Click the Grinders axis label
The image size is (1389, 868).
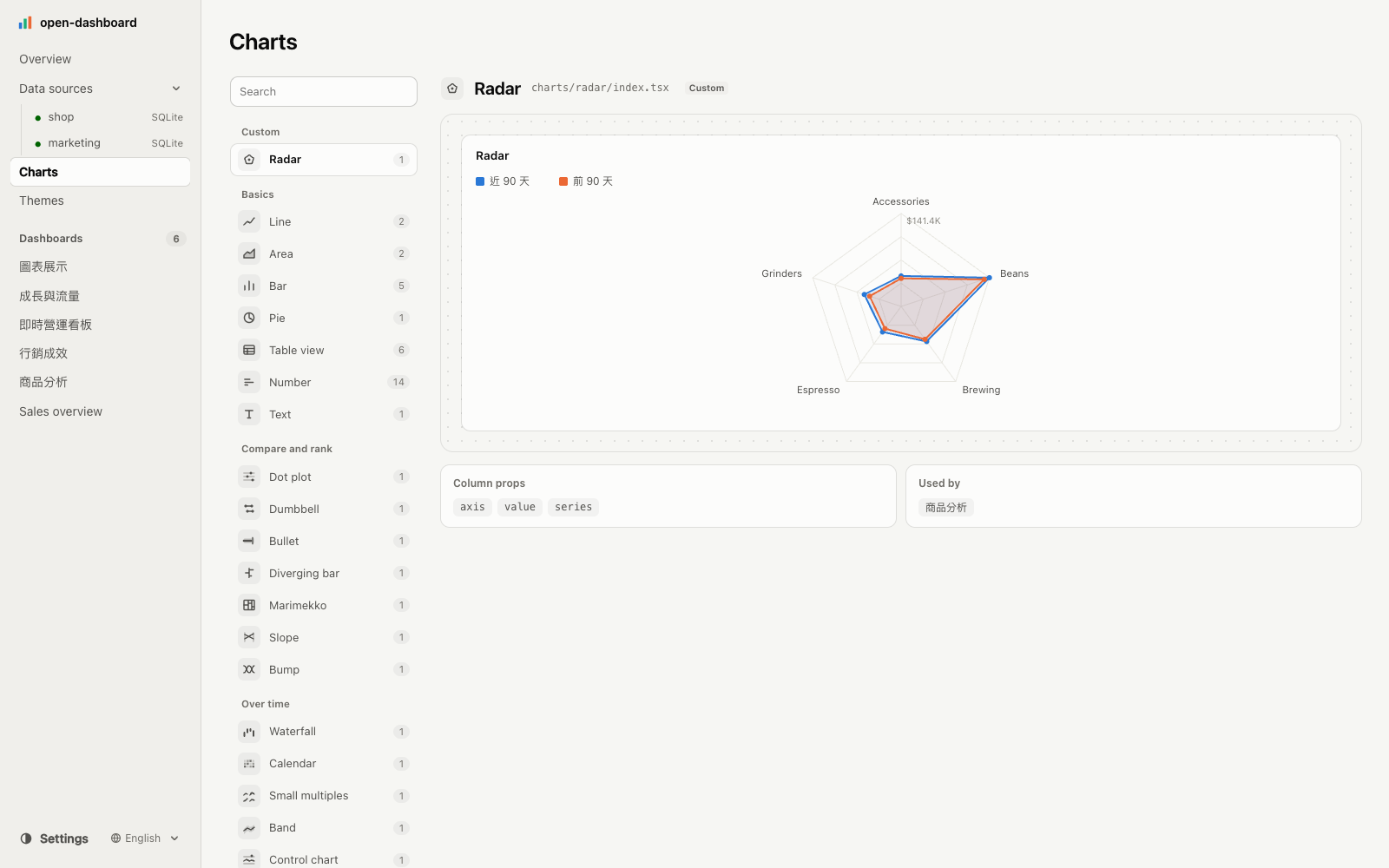[x=781, y=273]
